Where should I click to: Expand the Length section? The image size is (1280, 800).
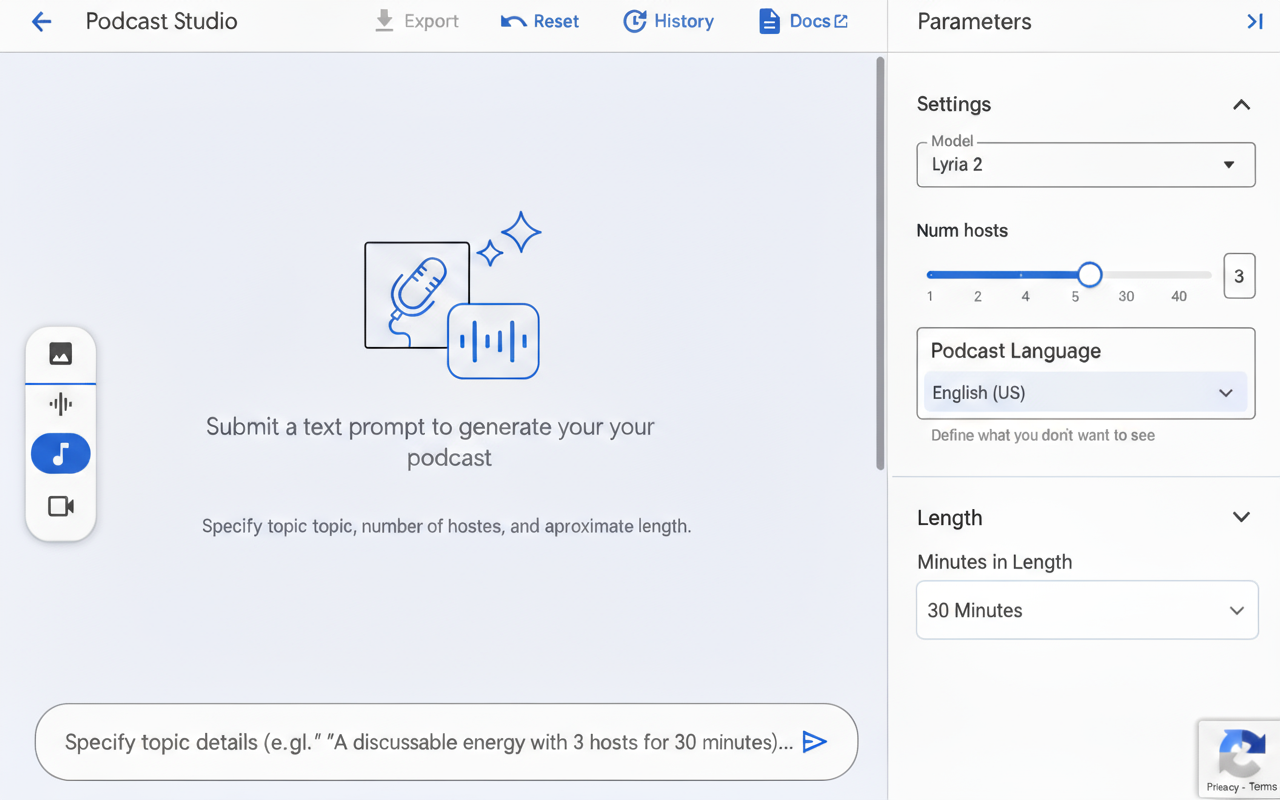click(x=1241, y=517)
